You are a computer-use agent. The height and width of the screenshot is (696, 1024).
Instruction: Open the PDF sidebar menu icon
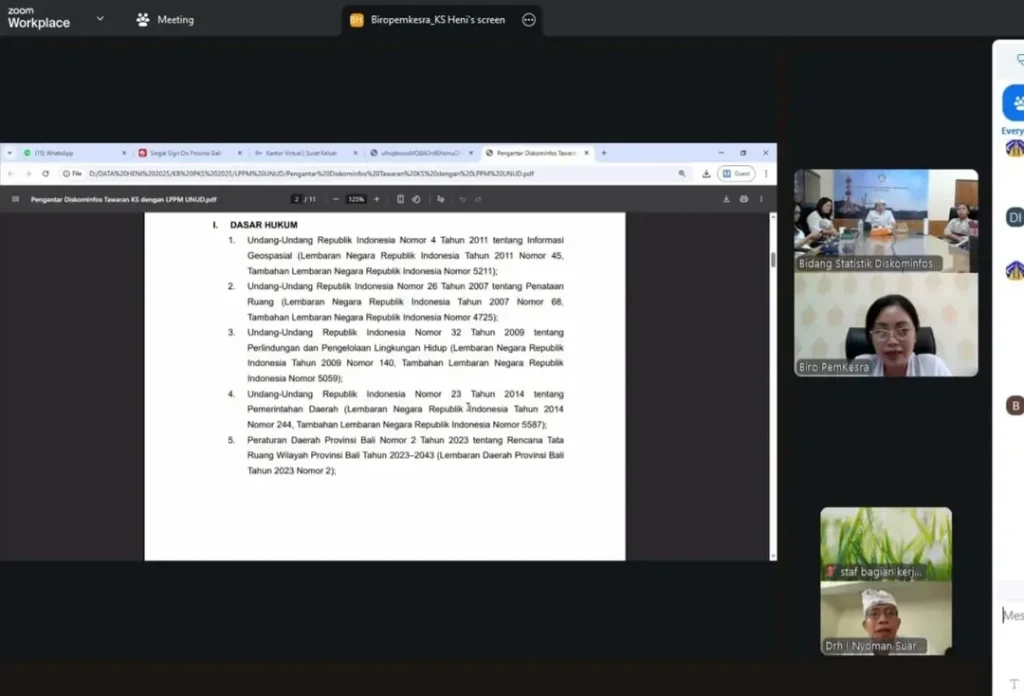tap(15, 199)
